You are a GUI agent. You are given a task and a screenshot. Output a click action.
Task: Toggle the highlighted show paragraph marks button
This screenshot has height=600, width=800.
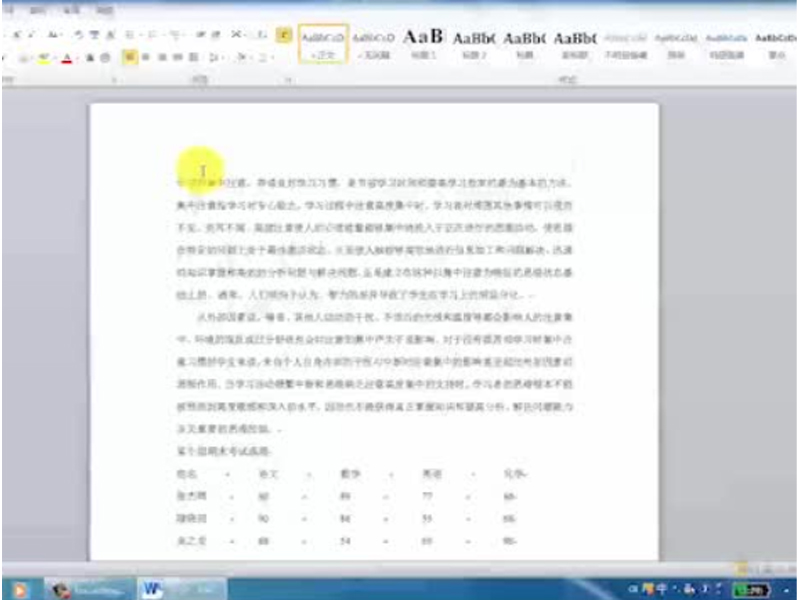point(284,35)
